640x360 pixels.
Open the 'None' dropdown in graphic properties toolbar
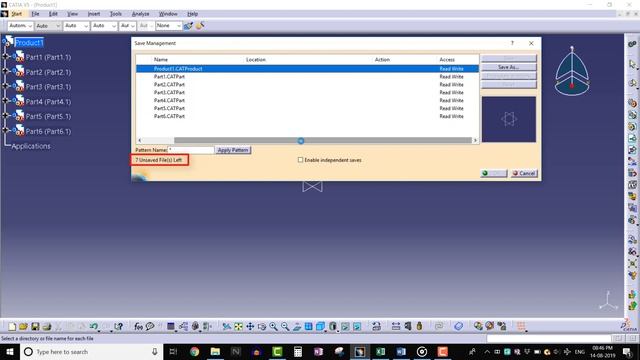tap(169, 26)
